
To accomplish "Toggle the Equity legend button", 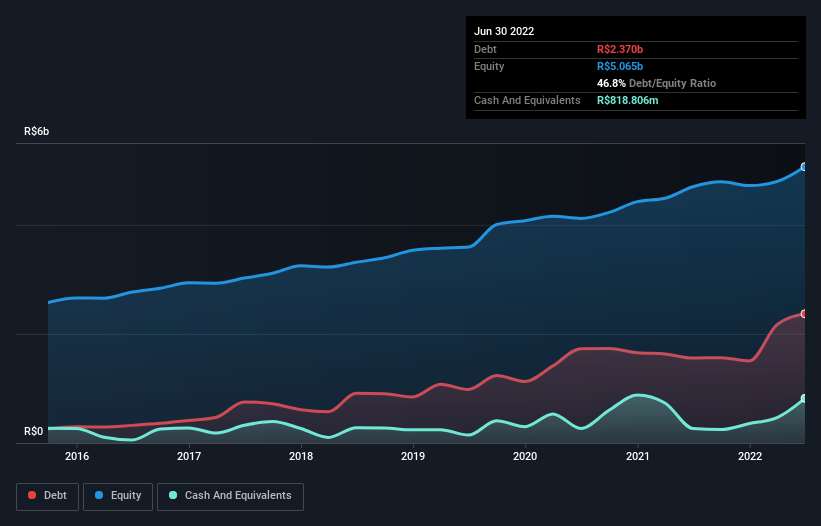I will 118,496.
